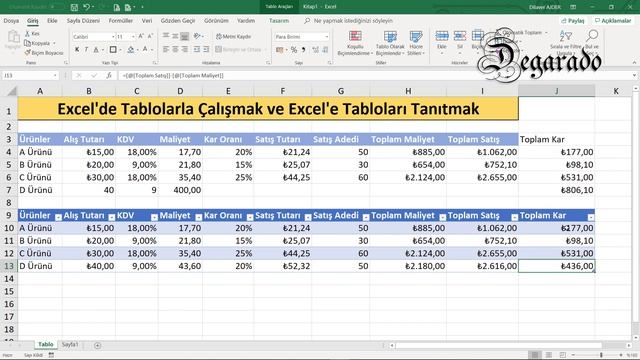Click Tablo Olarak Biçimlendir icon
Image resolution: width=640 pixels, height=360 pixels.
coord(390,36)
